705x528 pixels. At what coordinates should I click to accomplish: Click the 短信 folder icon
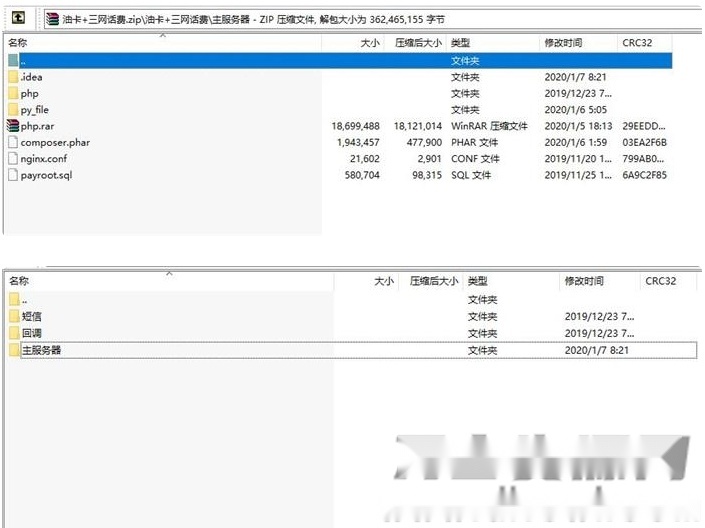tap(14, 316)
